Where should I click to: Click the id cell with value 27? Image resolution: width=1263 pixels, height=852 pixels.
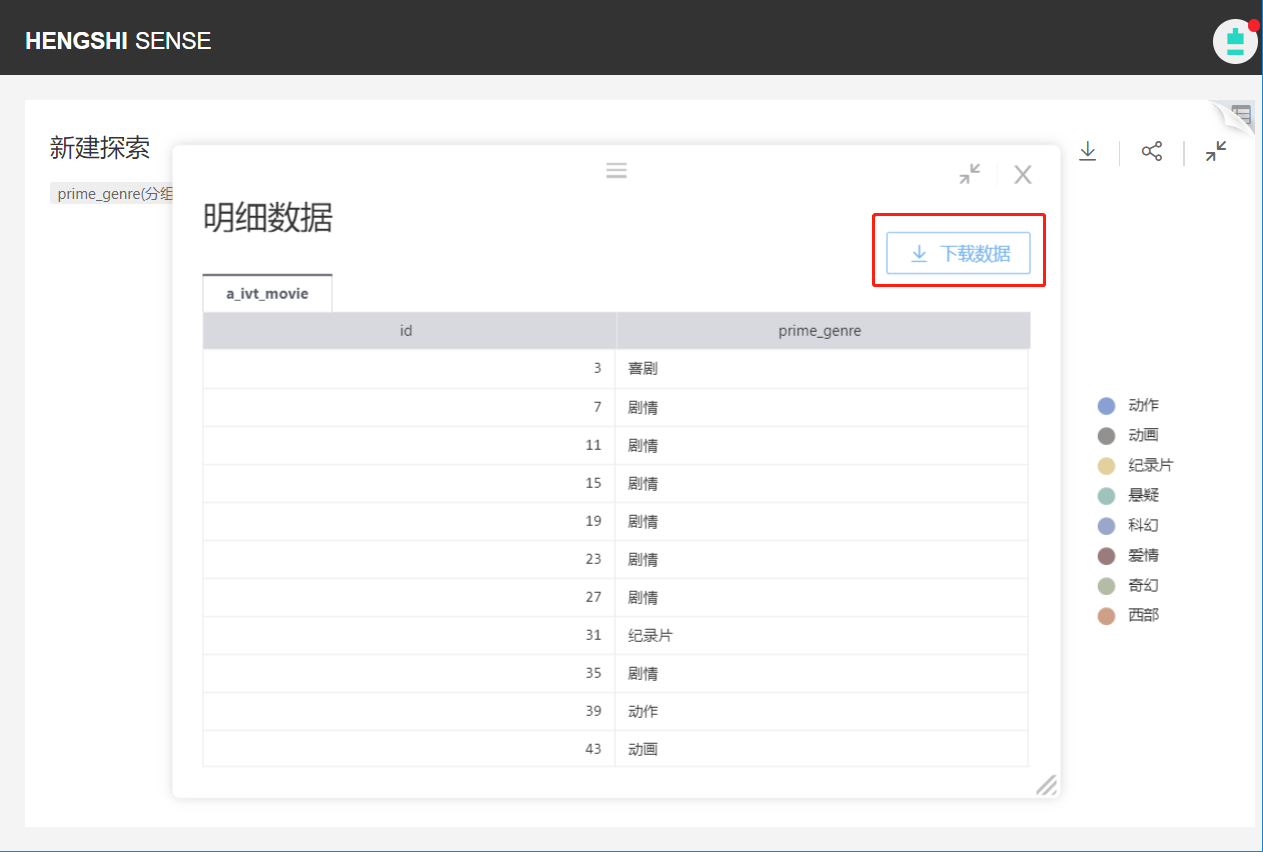point(409,597)
